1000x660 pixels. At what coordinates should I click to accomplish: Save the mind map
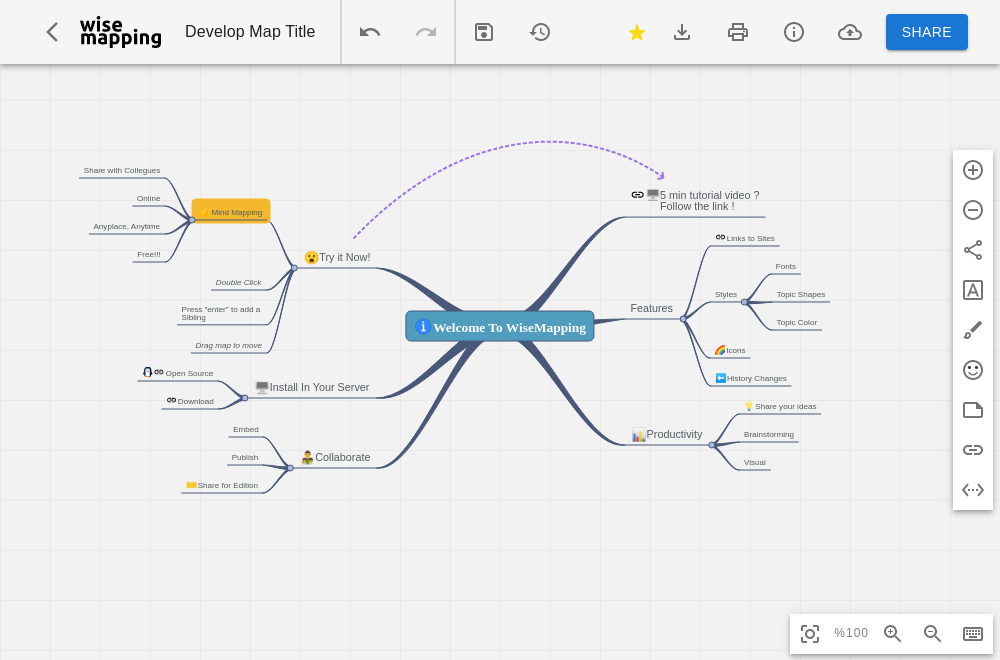(x=484, y=32)
